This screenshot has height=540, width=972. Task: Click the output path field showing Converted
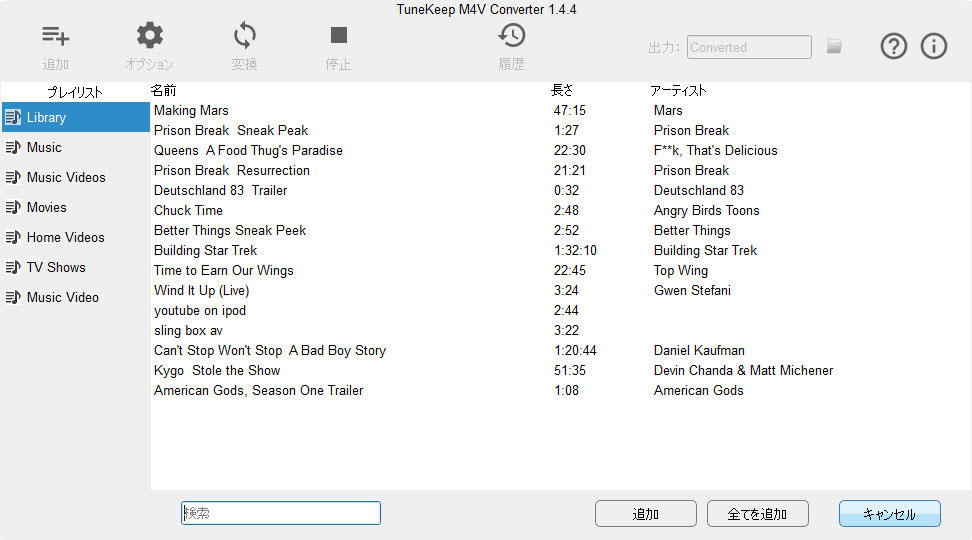point(749,47)
